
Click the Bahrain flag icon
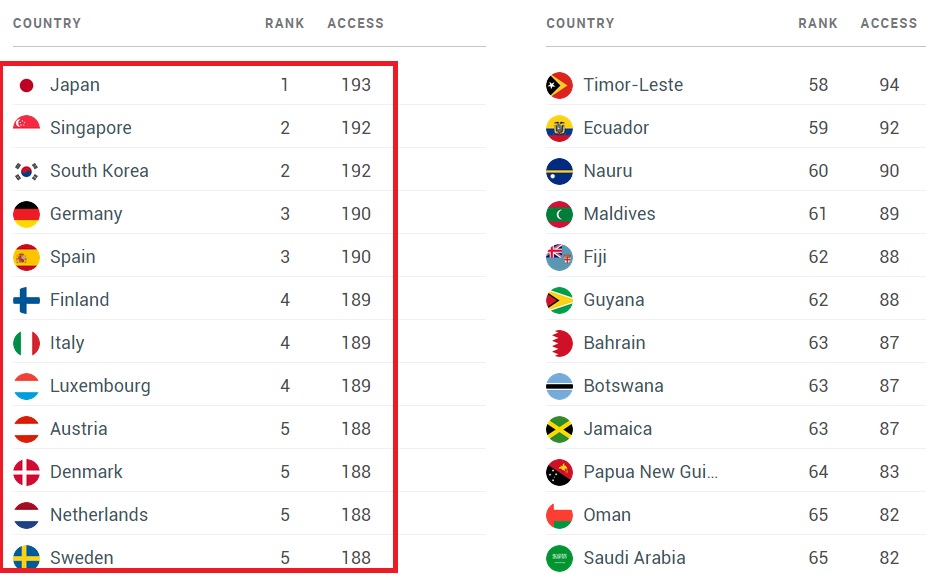(x=559, y=343)
